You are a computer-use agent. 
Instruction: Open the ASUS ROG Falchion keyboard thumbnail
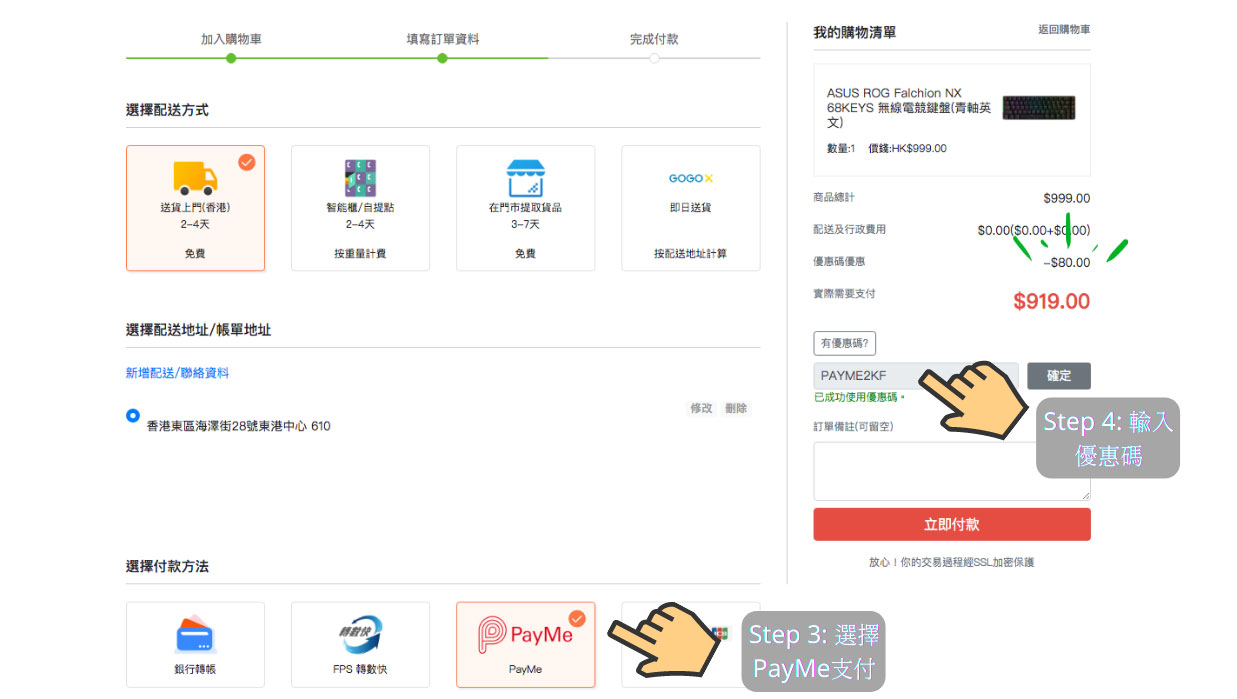1039,108
